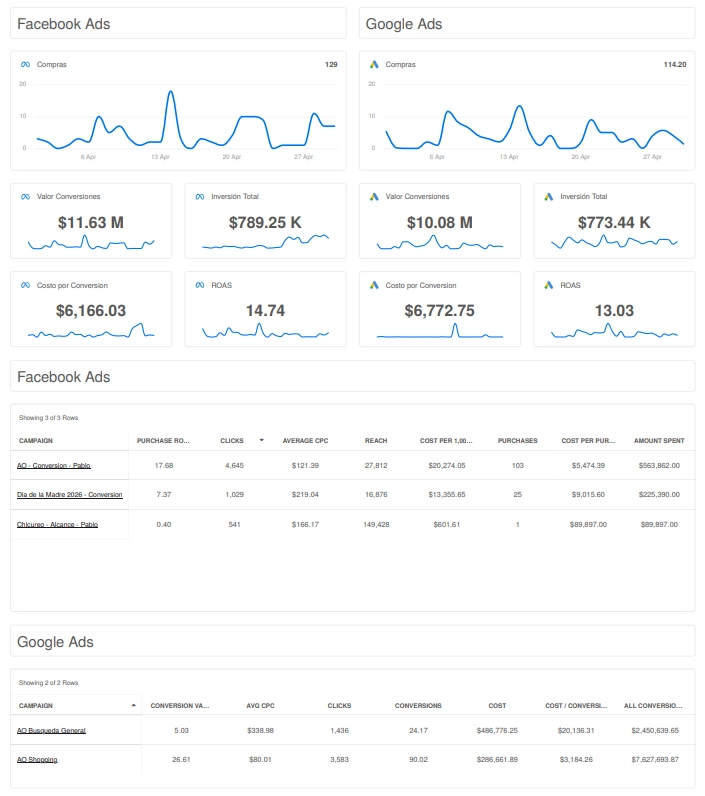This screenshot has width=705, height=796.
Task: Click the 129 total on Facebook Compras
Action: [331, 64]
